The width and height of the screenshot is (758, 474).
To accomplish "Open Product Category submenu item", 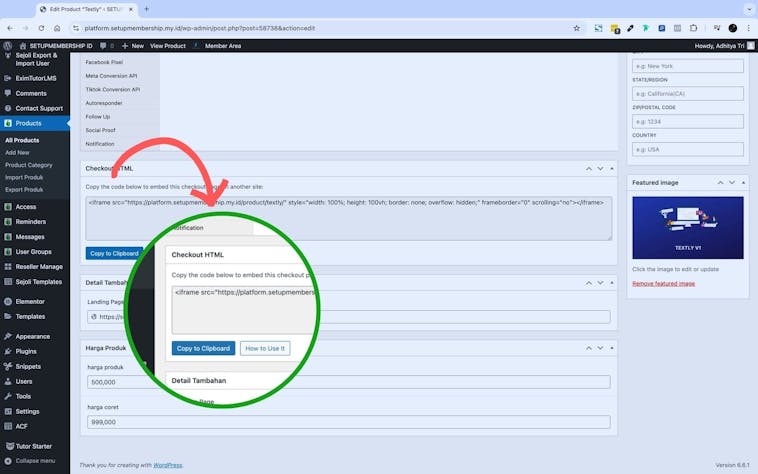I will (28, 165).
